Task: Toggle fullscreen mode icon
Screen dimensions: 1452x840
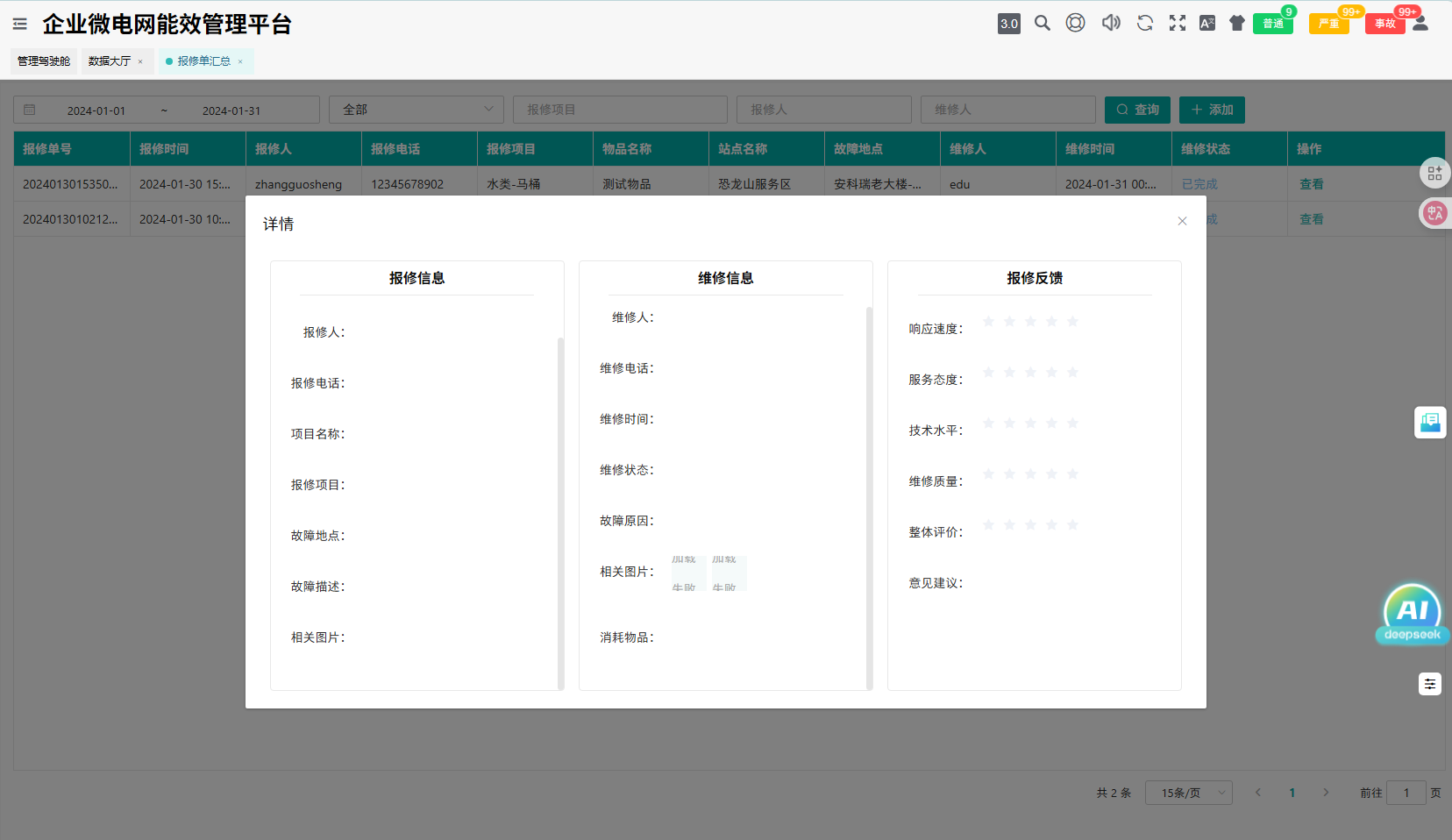Action: (1177, 23)
